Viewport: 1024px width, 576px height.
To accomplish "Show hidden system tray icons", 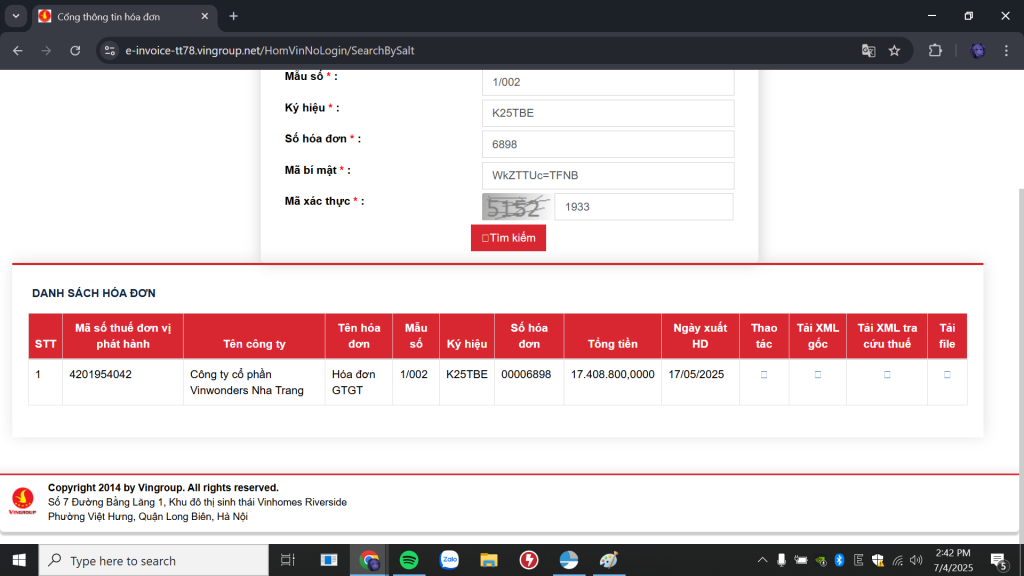I will tap(762, 560).
